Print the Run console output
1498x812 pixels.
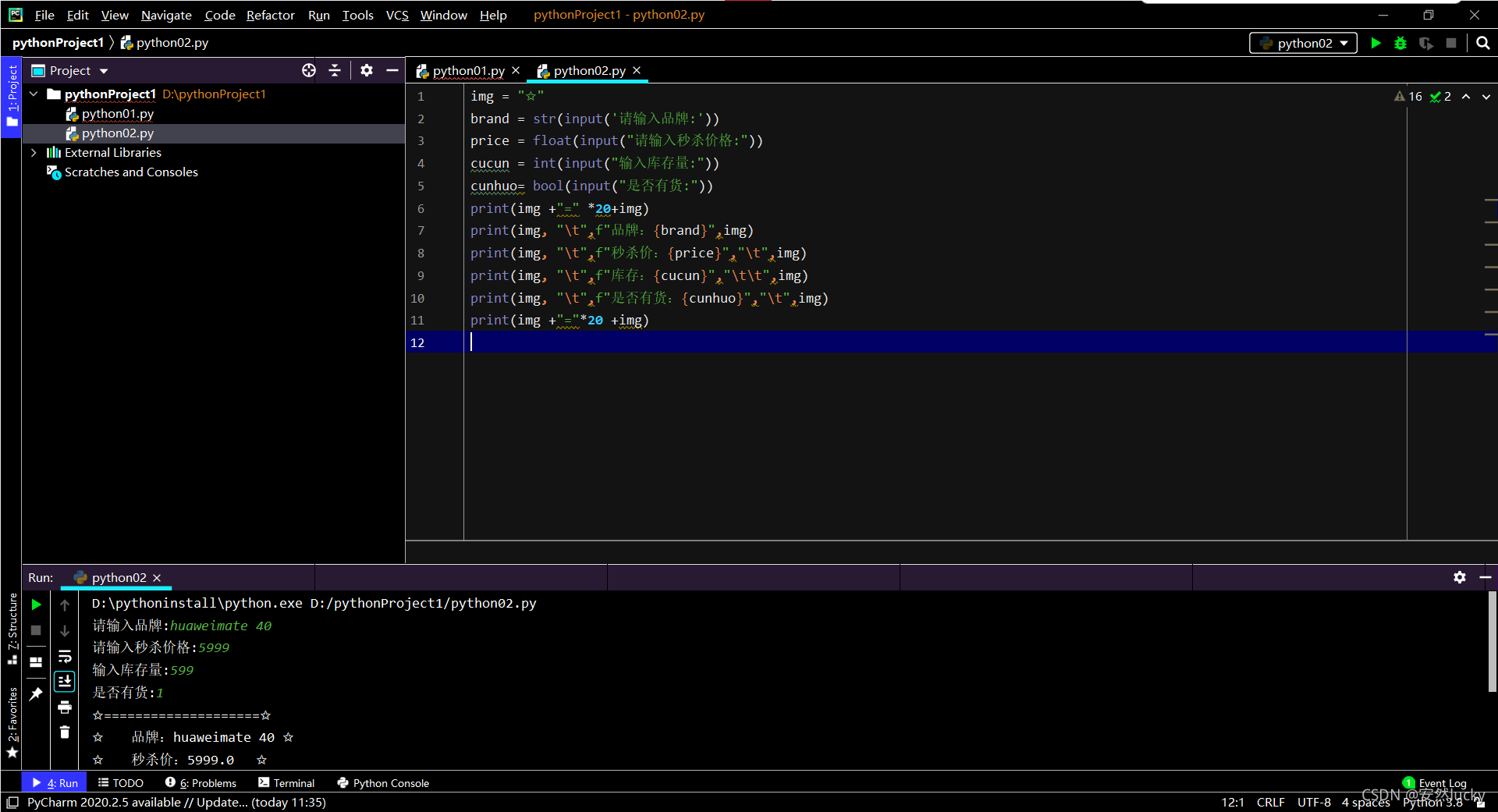65,707
